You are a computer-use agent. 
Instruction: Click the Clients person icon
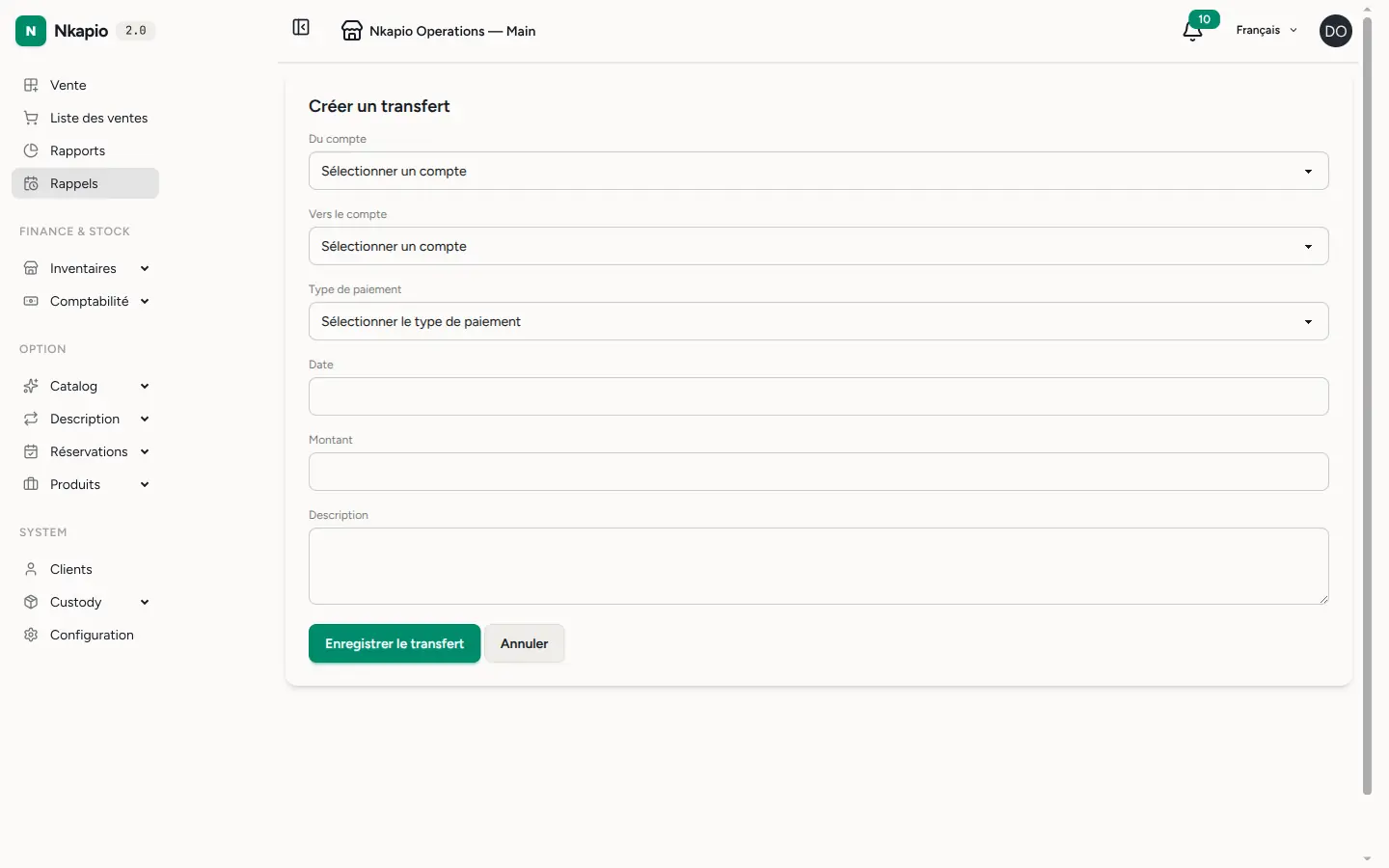[31, 569]
